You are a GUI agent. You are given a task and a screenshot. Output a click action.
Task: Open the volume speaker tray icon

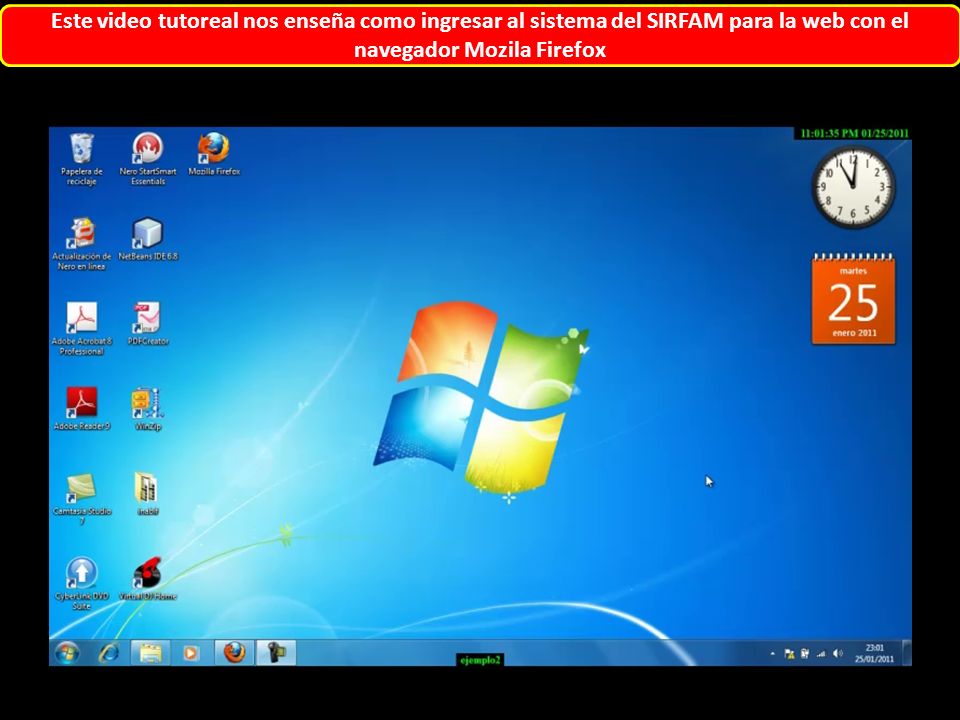click(838, 654)
